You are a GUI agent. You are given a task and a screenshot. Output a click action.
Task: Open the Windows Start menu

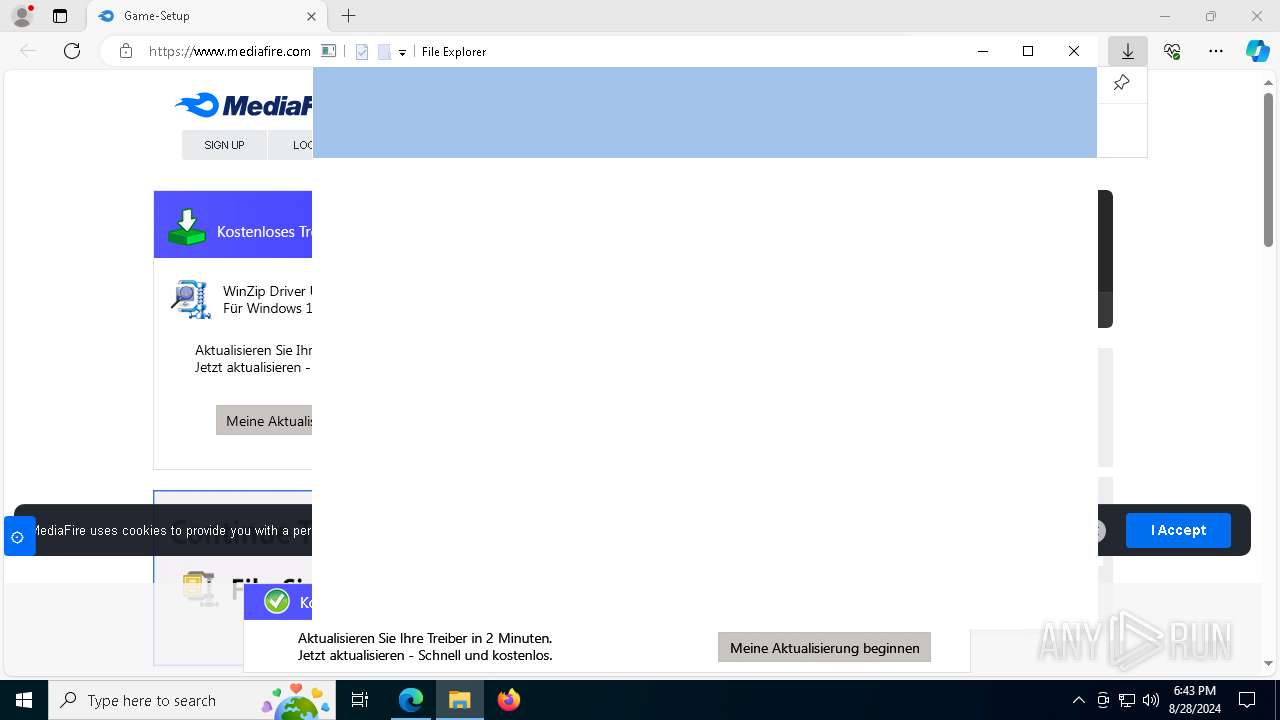pyautogui.click(x=24, y=700)
